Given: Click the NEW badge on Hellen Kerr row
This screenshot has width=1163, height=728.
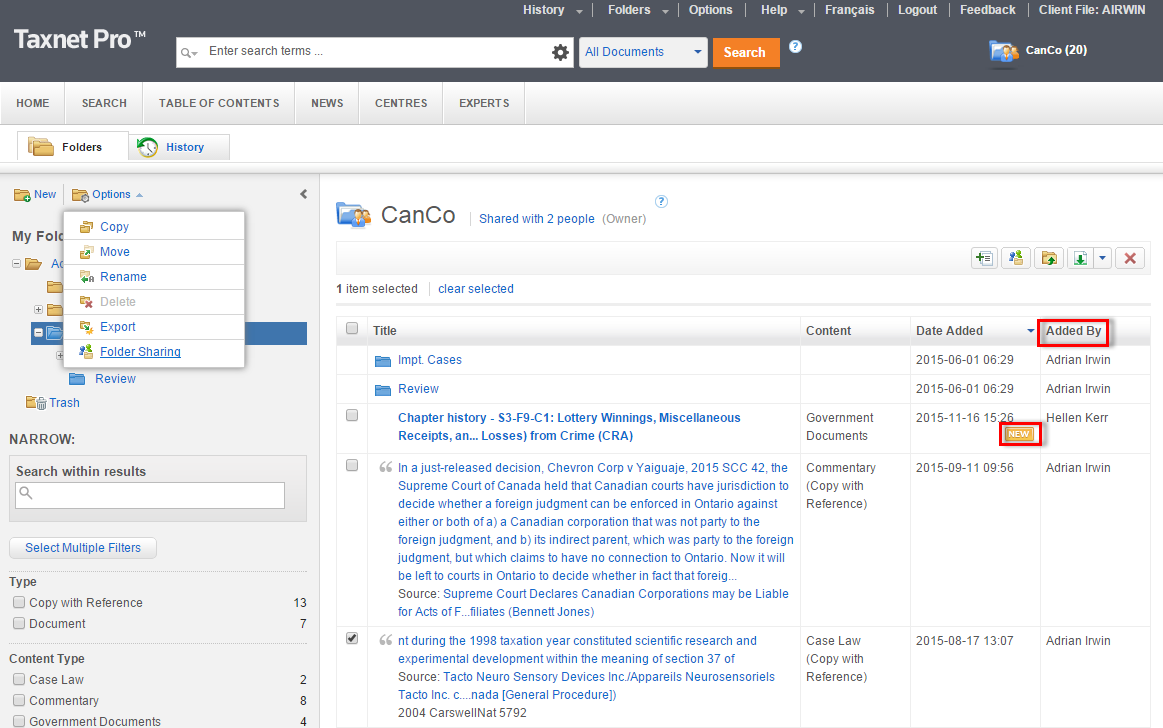Looking at the screenshot, I should [x=1019, y=434].
